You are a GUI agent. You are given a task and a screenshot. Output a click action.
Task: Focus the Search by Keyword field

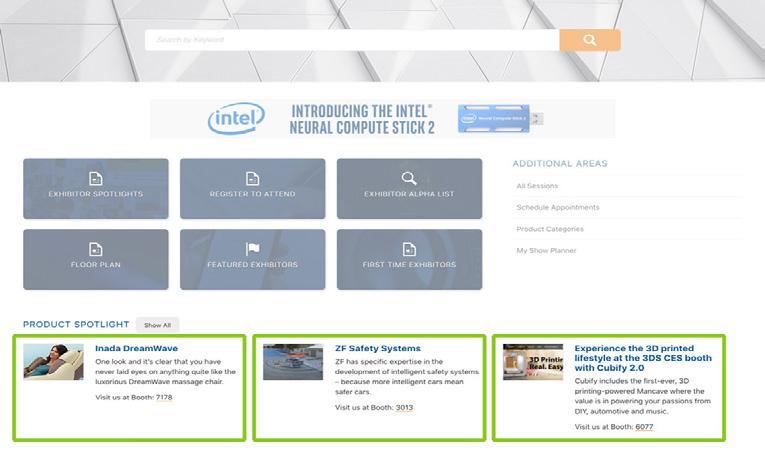[352, 40]
